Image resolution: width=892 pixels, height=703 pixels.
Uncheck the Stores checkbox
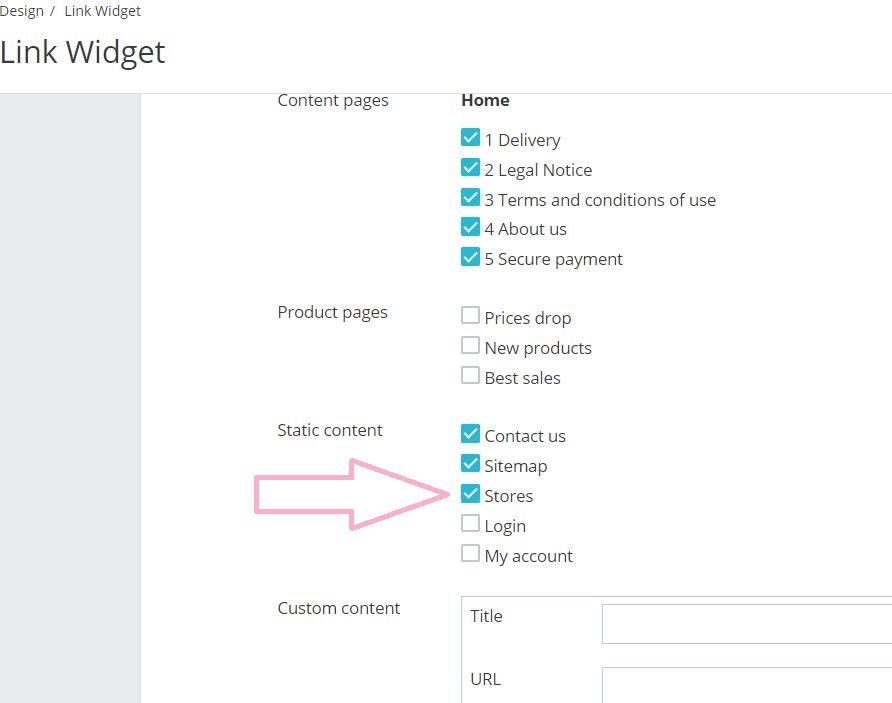click(x=470, y=494)
